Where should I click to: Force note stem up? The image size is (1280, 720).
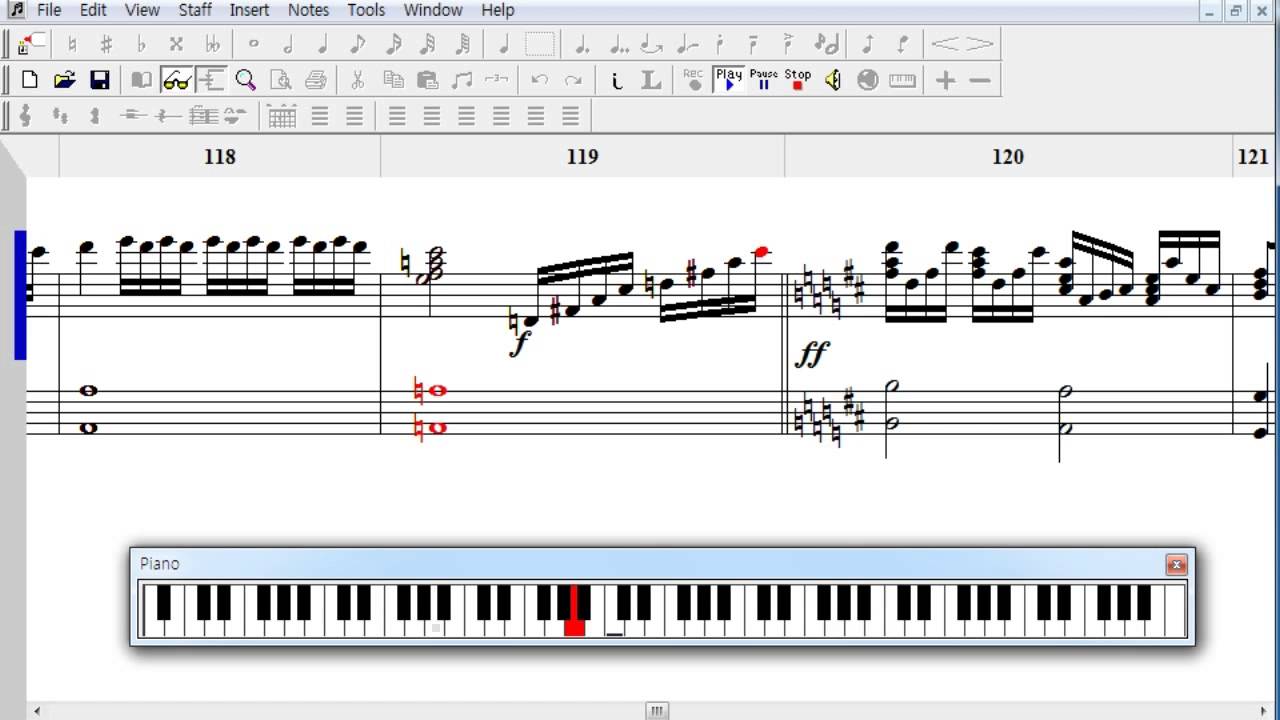[x=867, y=44]
